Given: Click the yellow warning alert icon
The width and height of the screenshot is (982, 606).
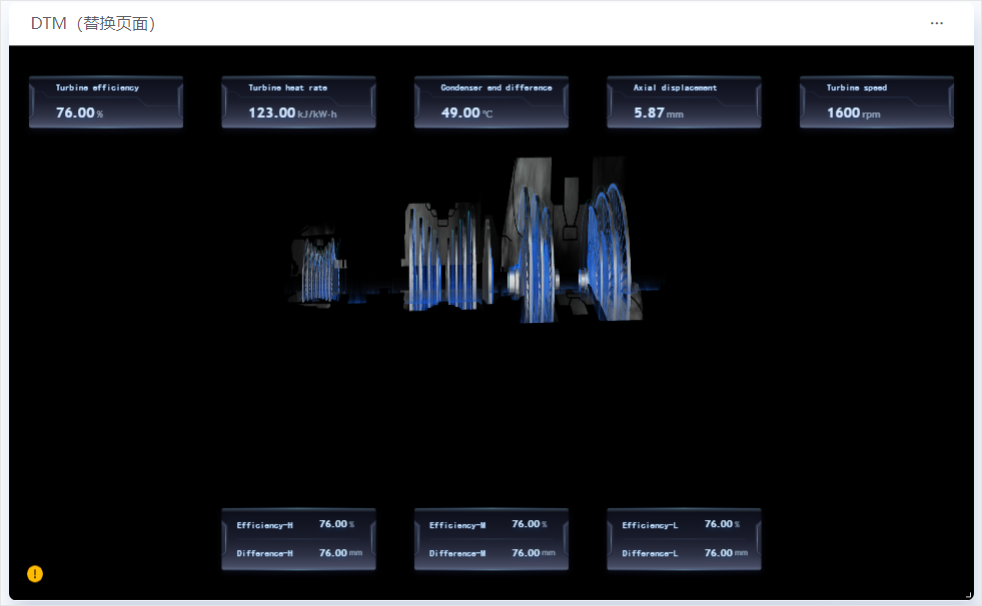Looking at the screenshot, I should [35, 574].
